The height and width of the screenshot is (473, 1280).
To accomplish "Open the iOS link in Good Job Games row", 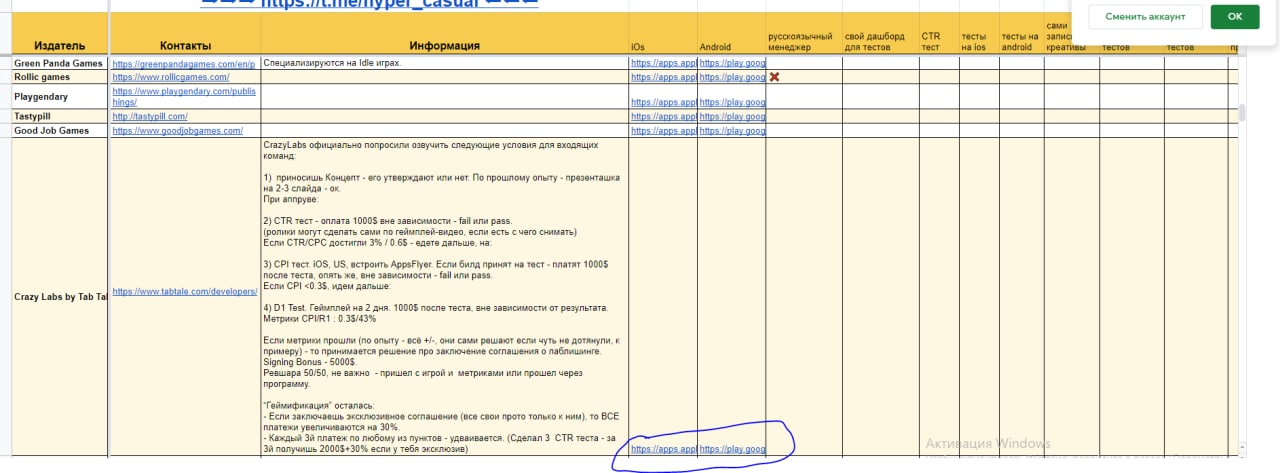I will point(663,131).
